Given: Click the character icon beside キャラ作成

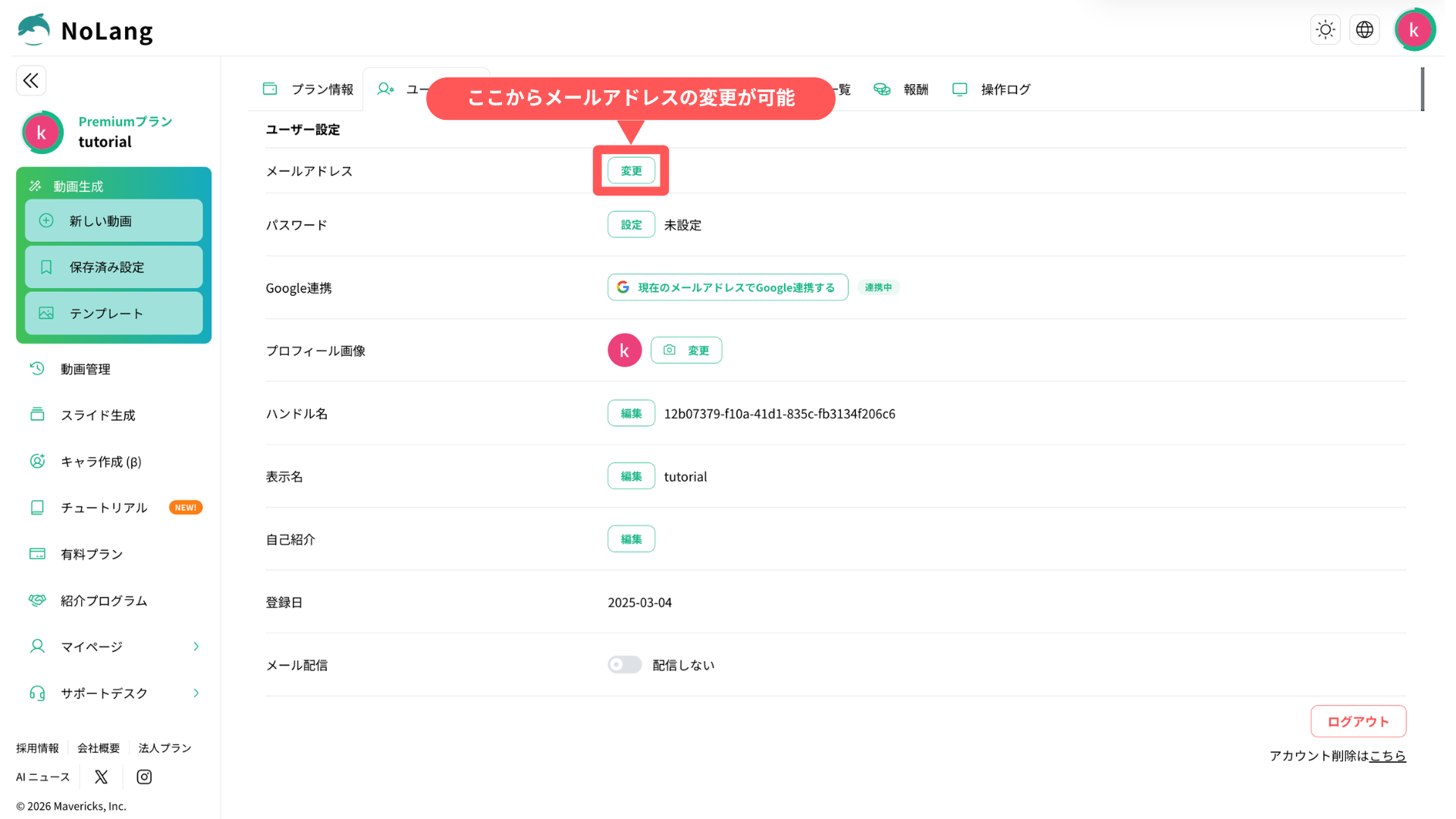Looking at the screenshot, I should [x=37, y=461].
